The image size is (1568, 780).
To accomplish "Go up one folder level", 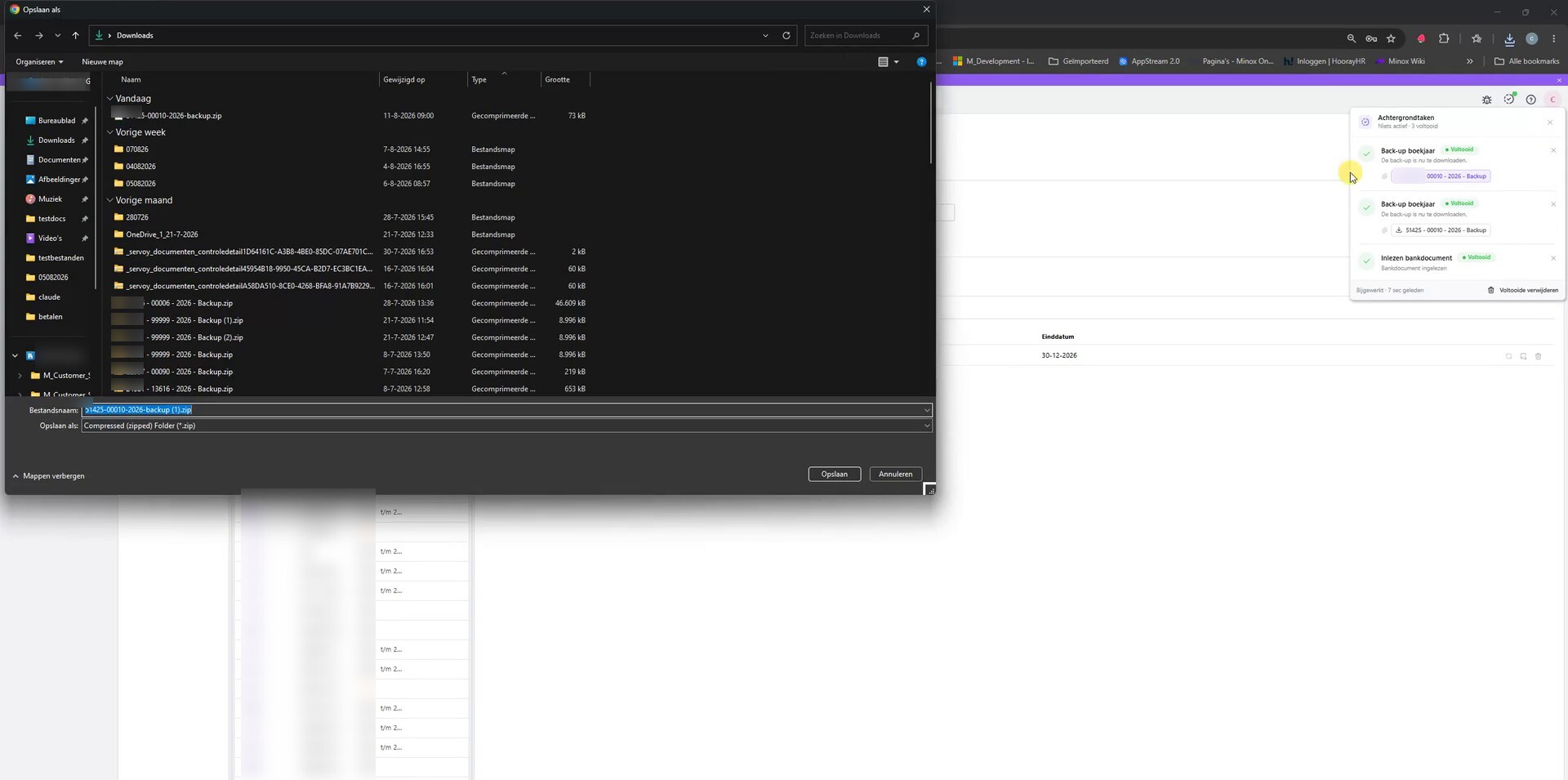I will [x=75, y=36].
